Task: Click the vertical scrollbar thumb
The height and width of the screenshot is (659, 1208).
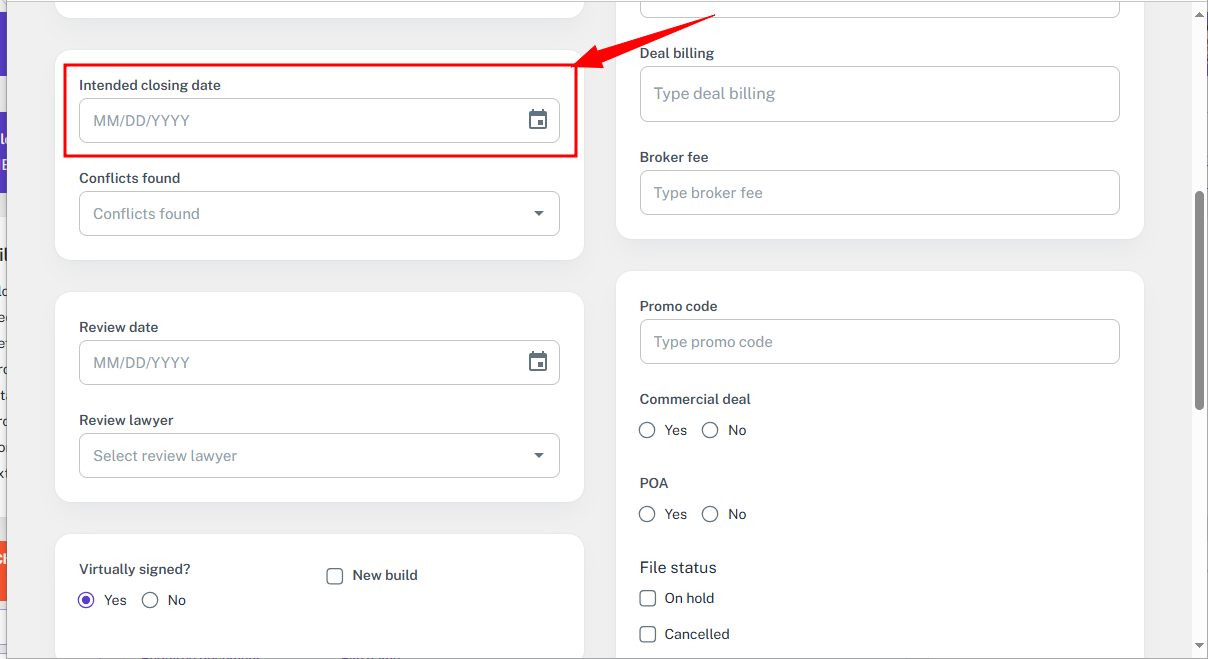Action: point(1199,300)
